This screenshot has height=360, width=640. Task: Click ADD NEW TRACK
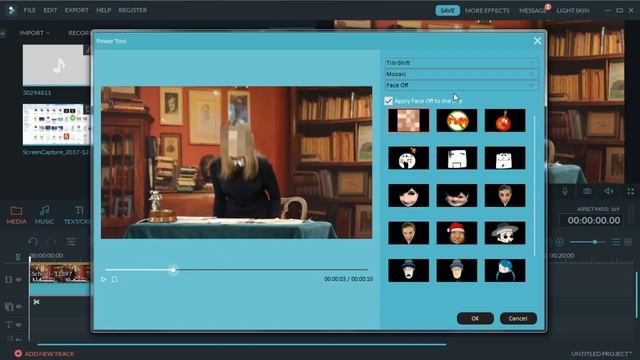pos(44,353)
